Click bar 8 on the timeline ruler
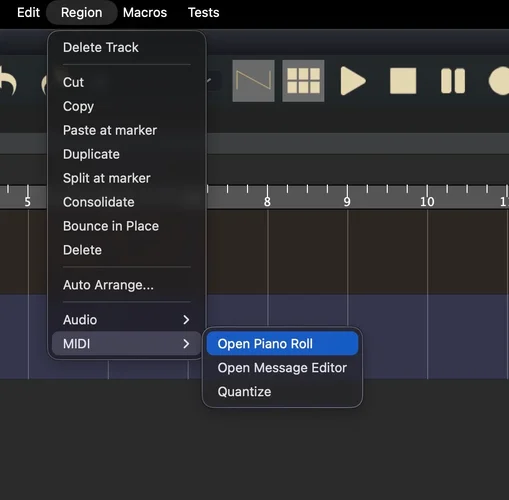Image resolution: width=509 pixels, height=500 pixels. pos(267,201)
